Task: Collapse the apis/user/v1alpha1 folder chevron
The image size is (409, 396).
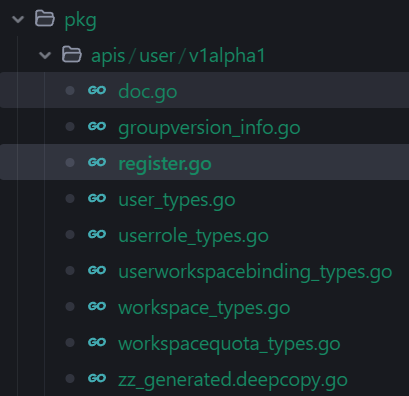Action: pos(45,55)
